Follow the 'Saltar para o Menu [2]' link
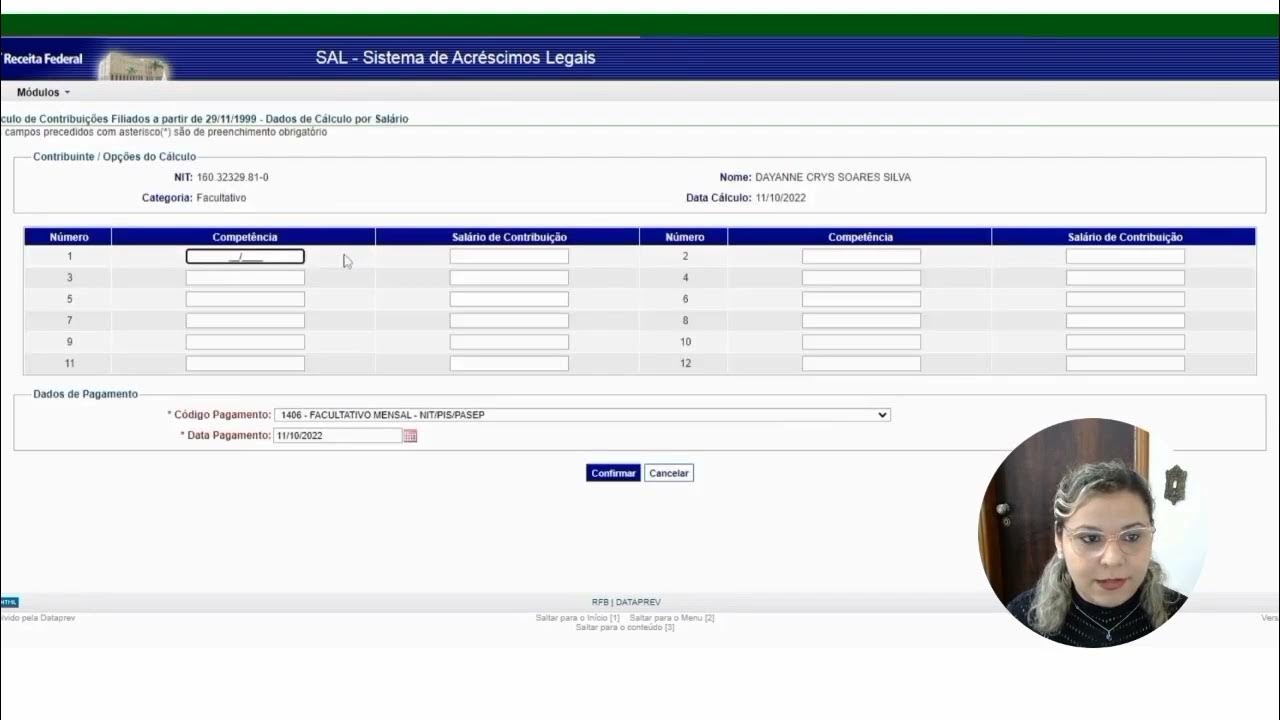 pos(672,618)
